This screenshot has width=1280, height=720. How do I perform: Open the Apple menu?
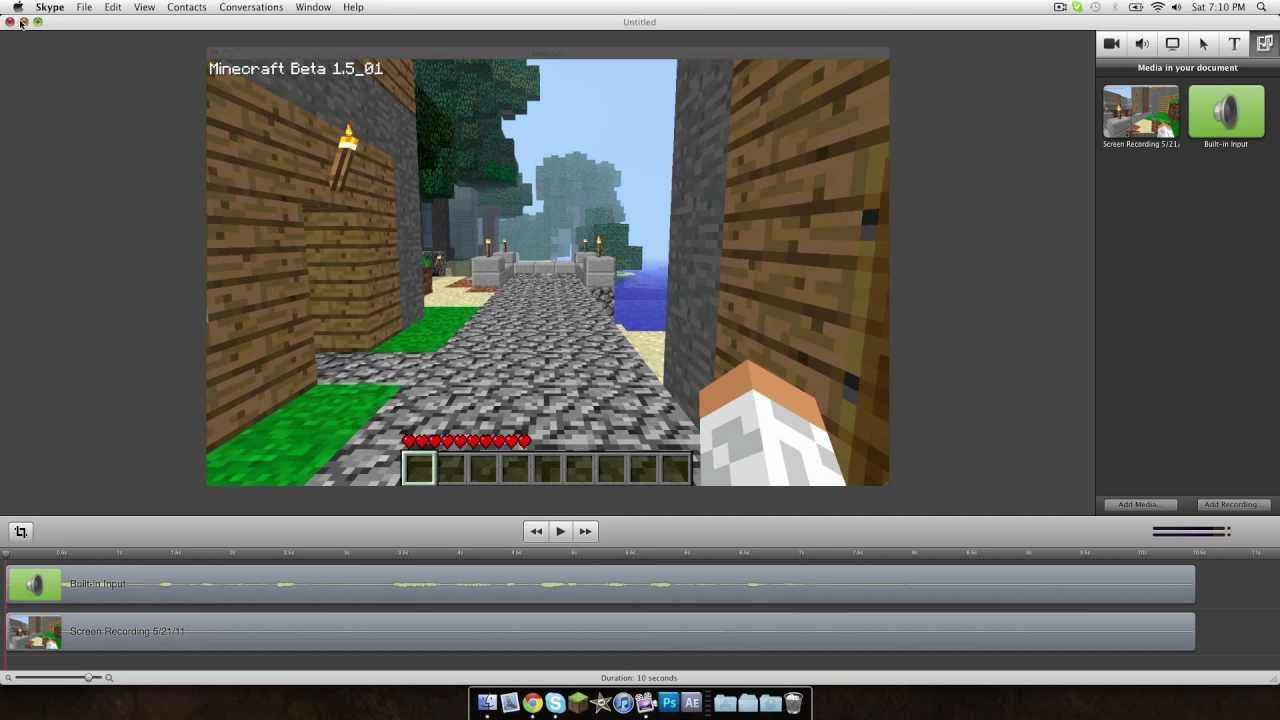(x=17, y=7)
